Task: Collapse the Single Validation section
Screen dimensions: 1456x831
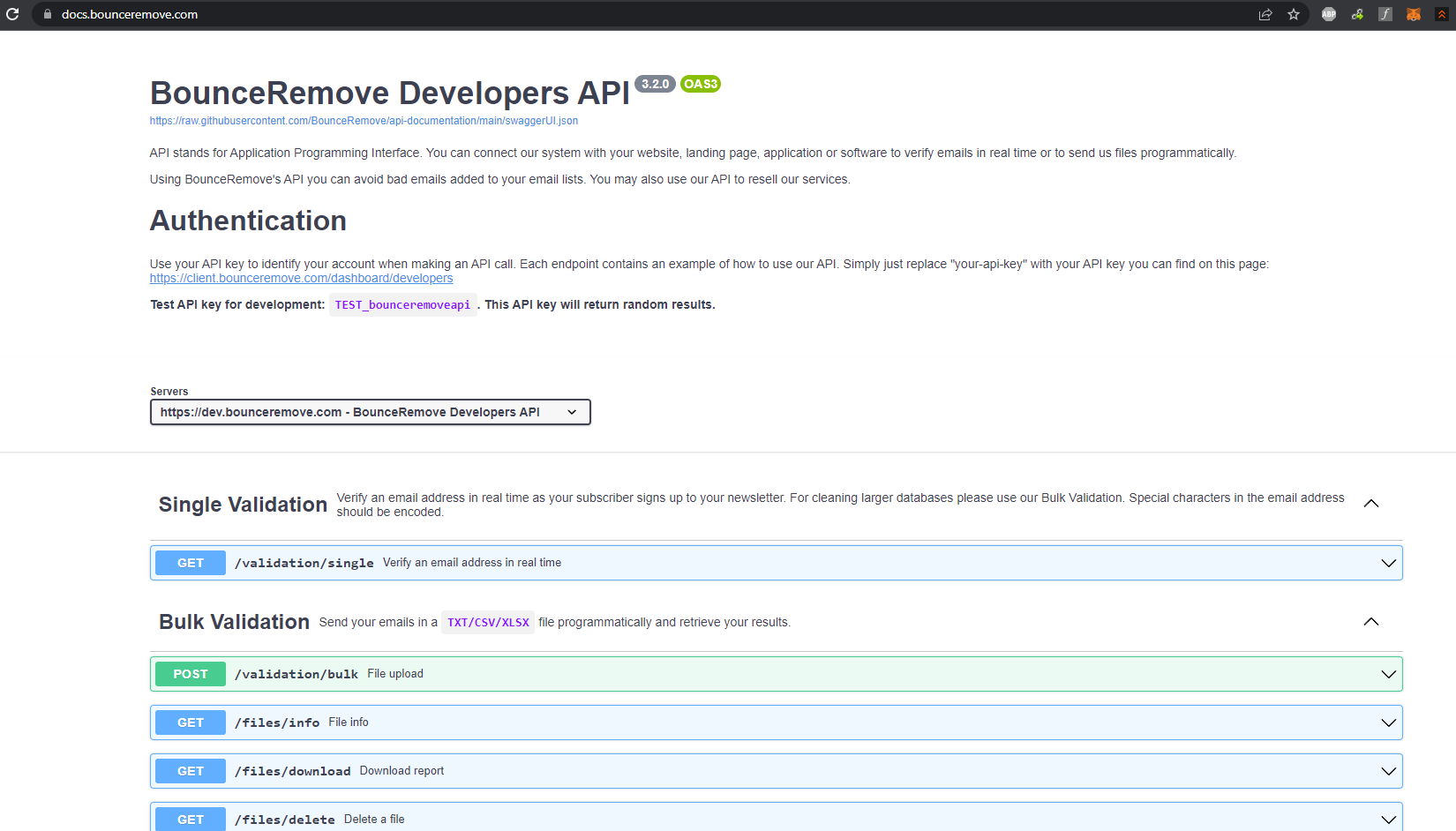Action: coord(1371,504)
